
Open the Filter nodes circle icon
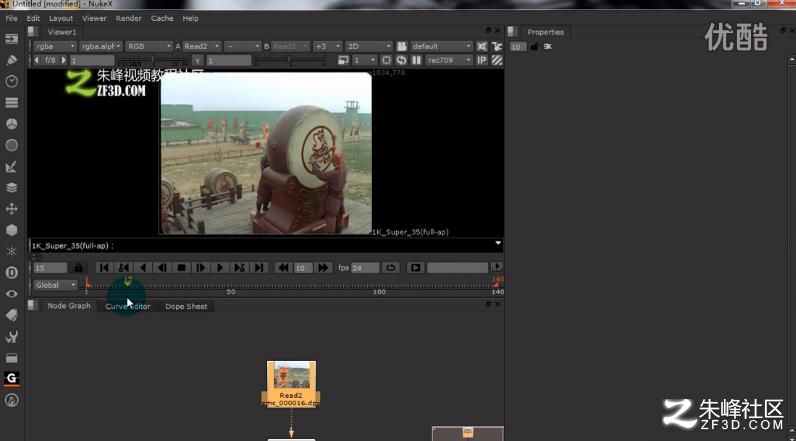tap(11, 145)
